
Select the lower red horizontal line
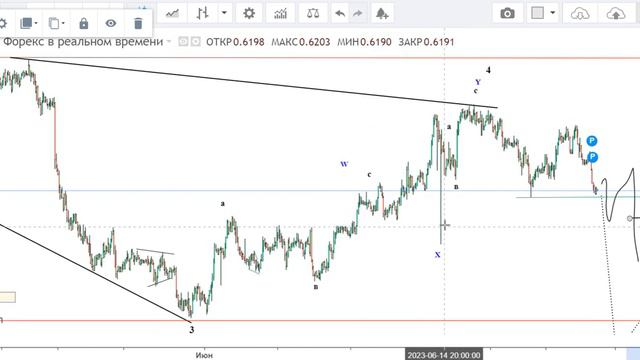click(320, 321)
